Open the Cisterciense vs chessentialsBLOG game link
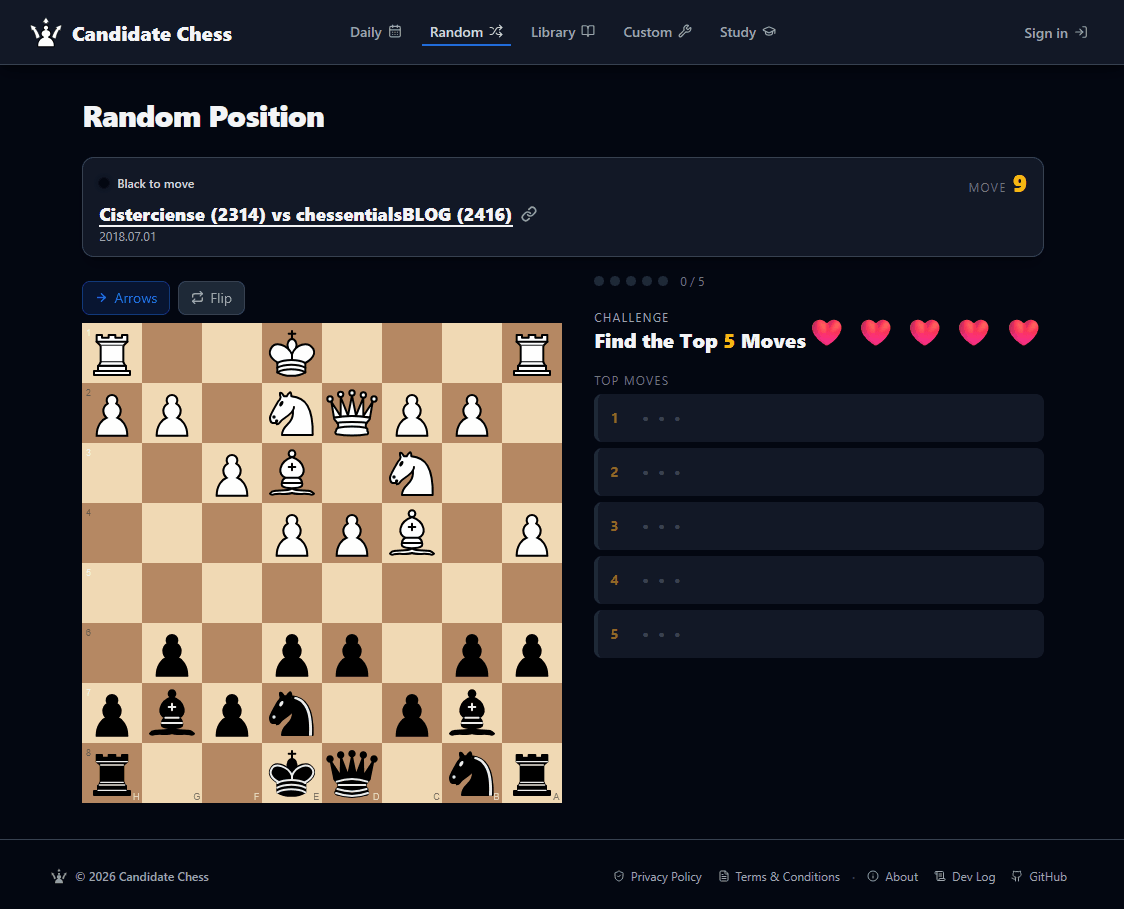This screenshot has height=909, width=1124. pos(305,214)
